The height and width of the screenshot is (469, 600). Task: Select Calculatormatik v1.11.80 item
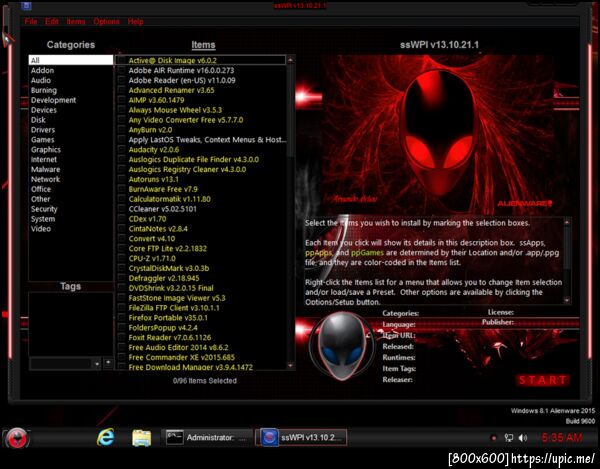170,199
